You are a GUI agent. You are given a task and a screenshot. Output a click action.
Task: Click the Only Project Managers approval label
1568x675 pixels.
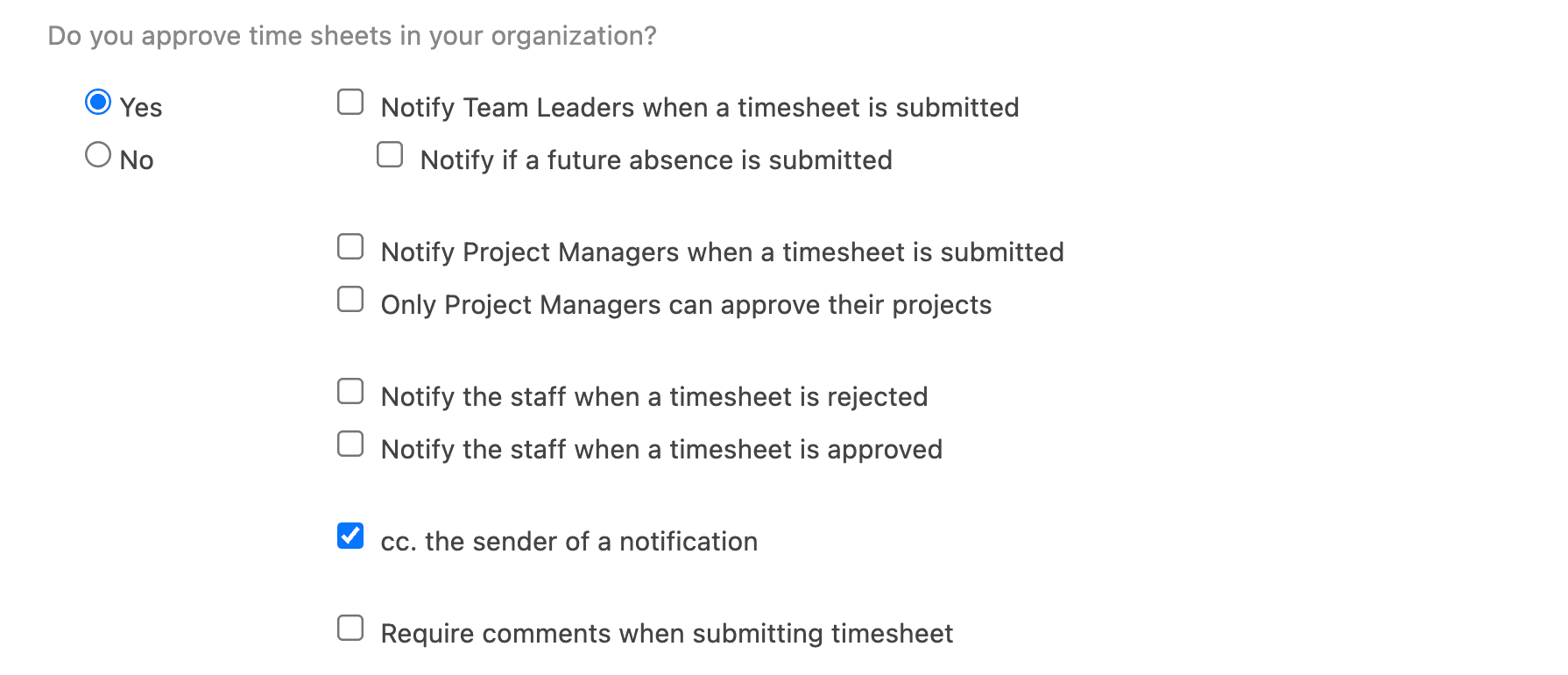(x=685, y=304)
